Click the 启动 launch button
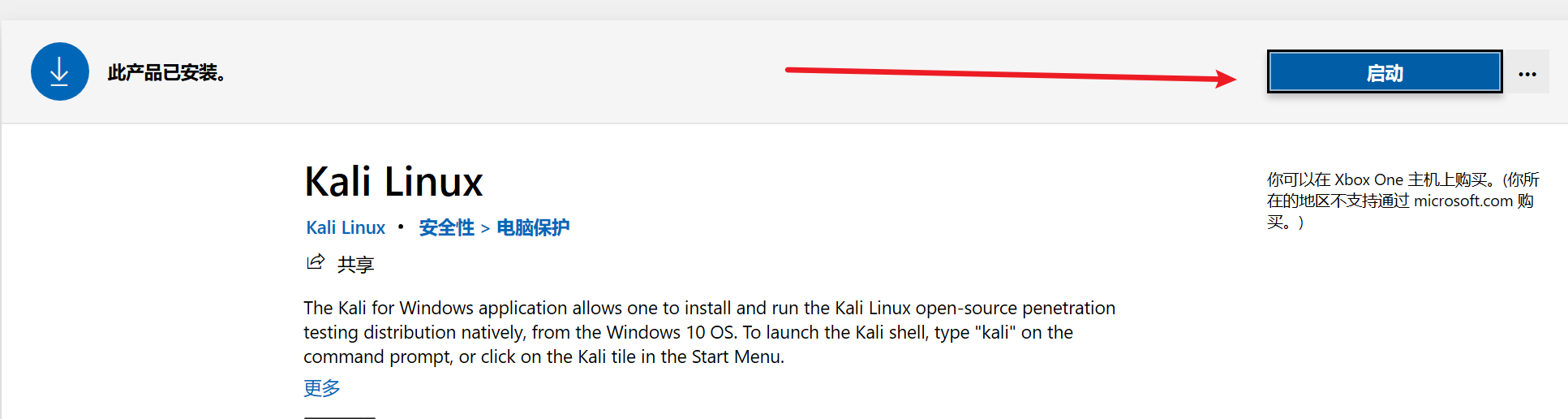1568x419 pixels. point(1384,72)
